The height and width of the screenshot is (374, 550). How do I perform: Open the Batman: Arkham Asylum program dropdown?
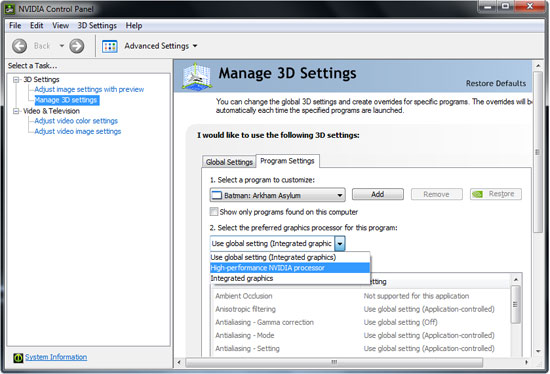[277, 195]
